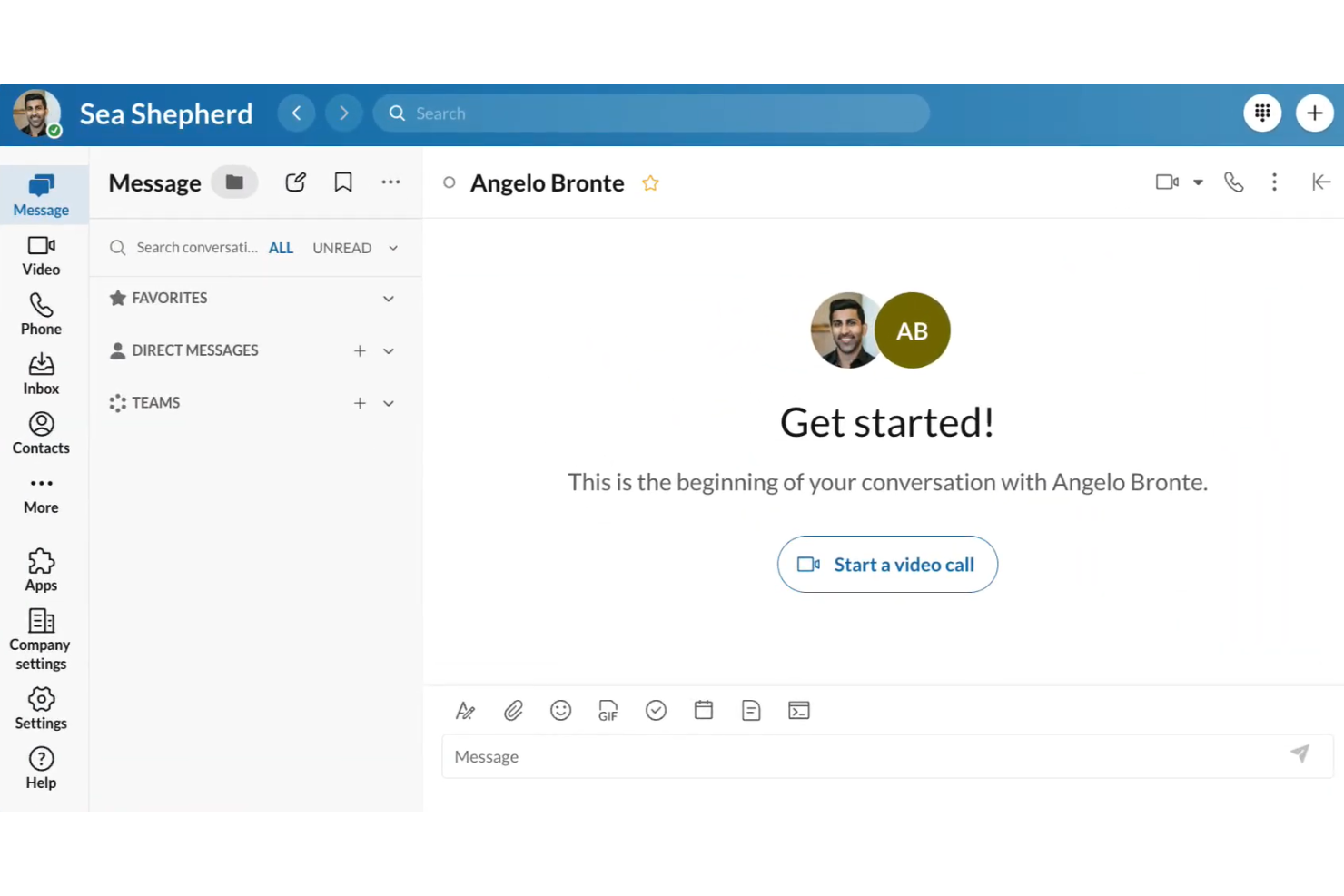Compose a new message with the pencil icon

295,182
